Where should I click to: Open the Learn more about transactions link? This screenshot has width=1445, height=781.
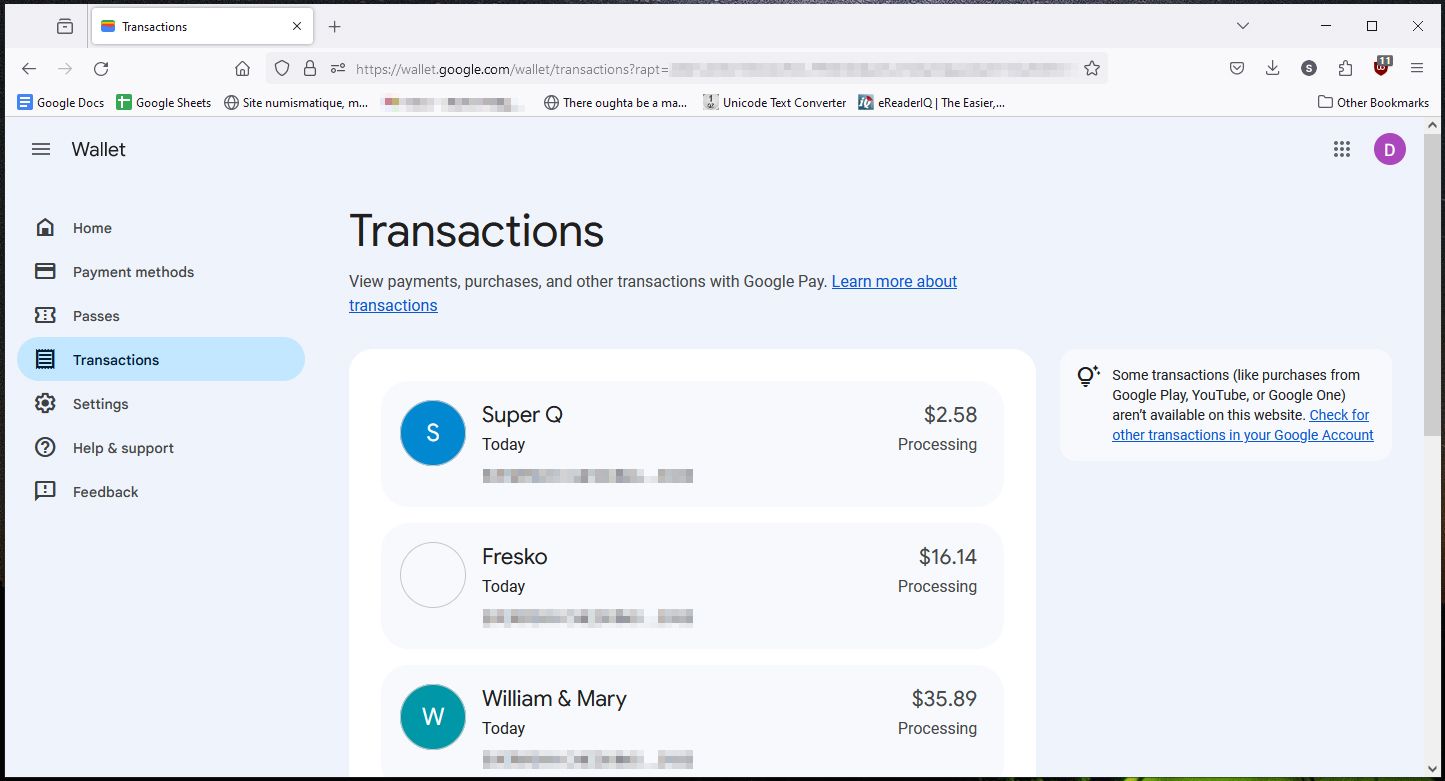coord(893,282)
